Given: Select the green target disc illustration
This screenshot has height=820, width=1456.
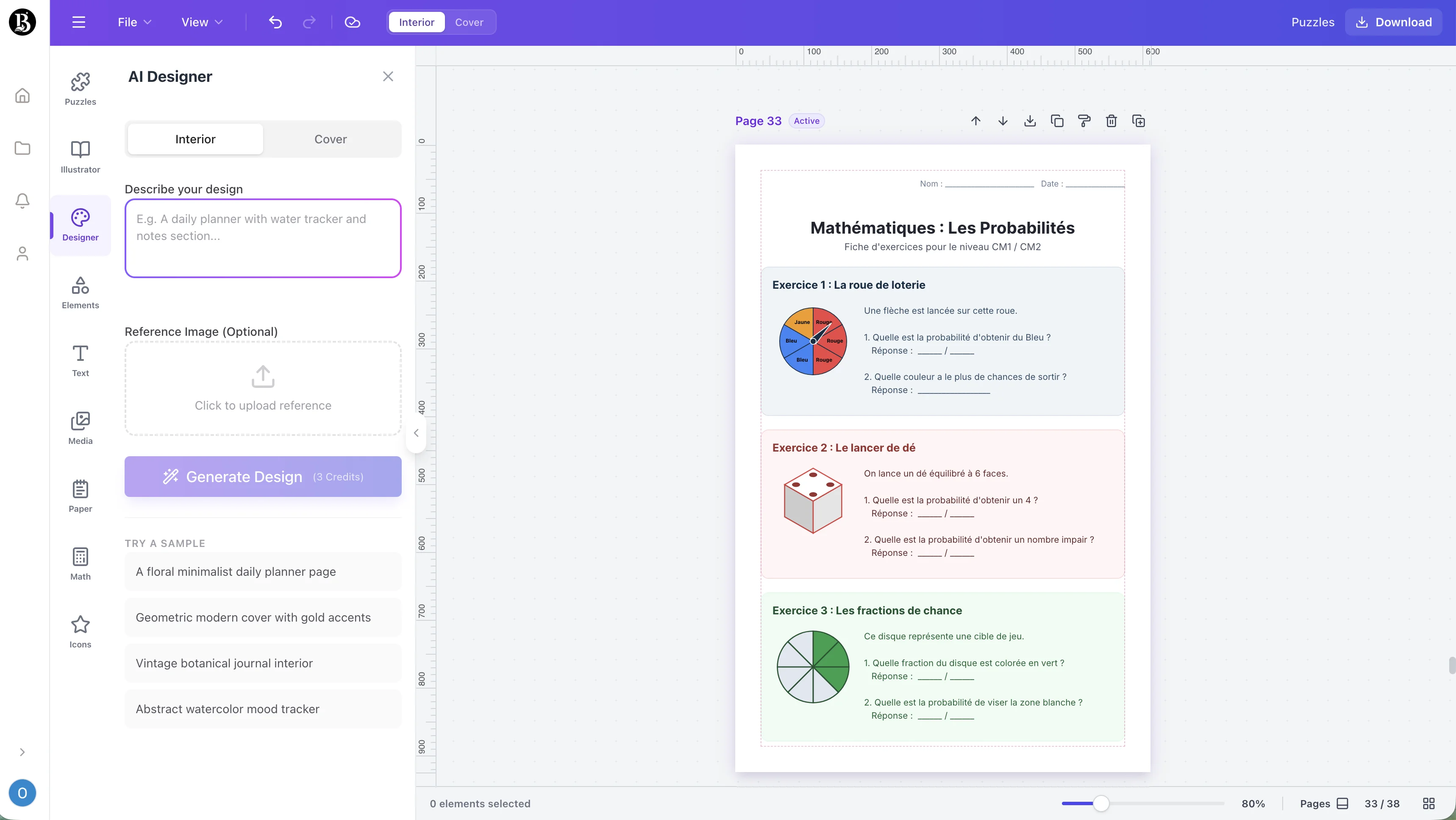Looking at the screenshot, I should 813,667.
